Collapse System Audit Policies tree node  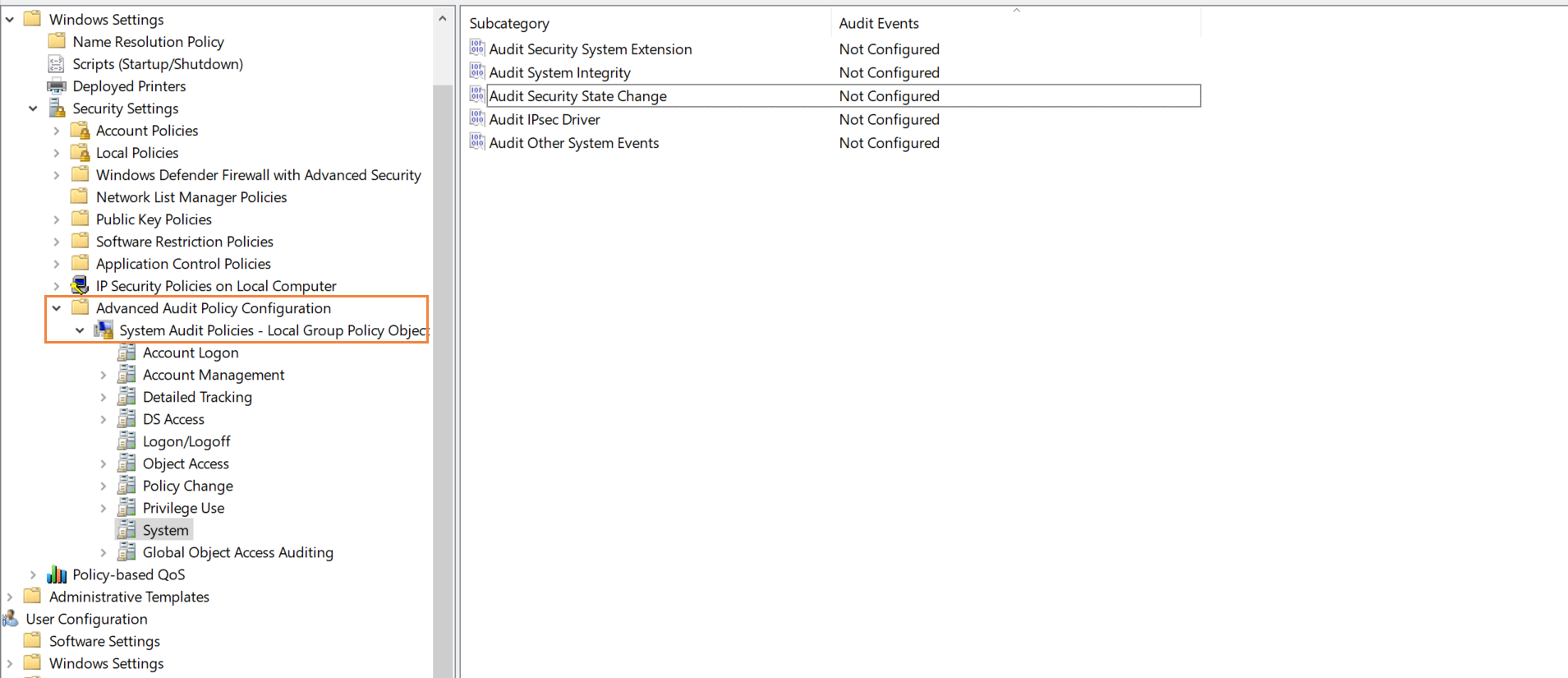pyautogui.click(x=80, y=330)
